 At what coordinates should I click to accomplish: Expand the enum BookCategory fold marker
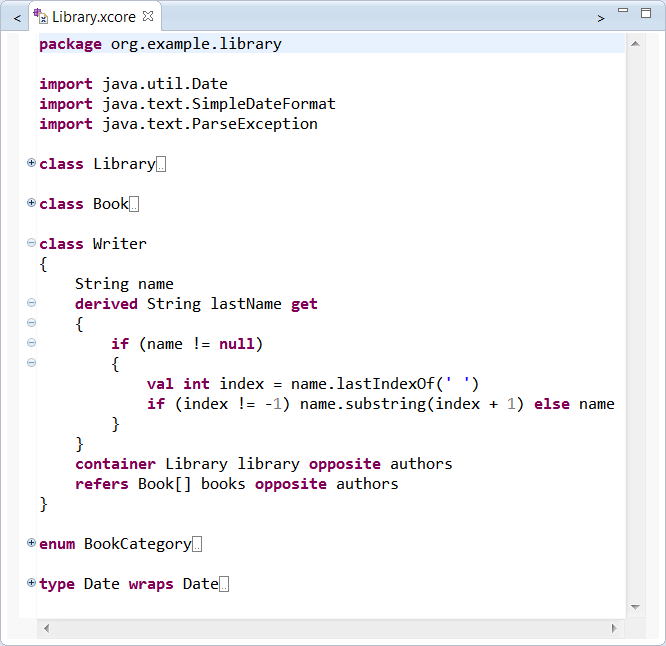31,543
